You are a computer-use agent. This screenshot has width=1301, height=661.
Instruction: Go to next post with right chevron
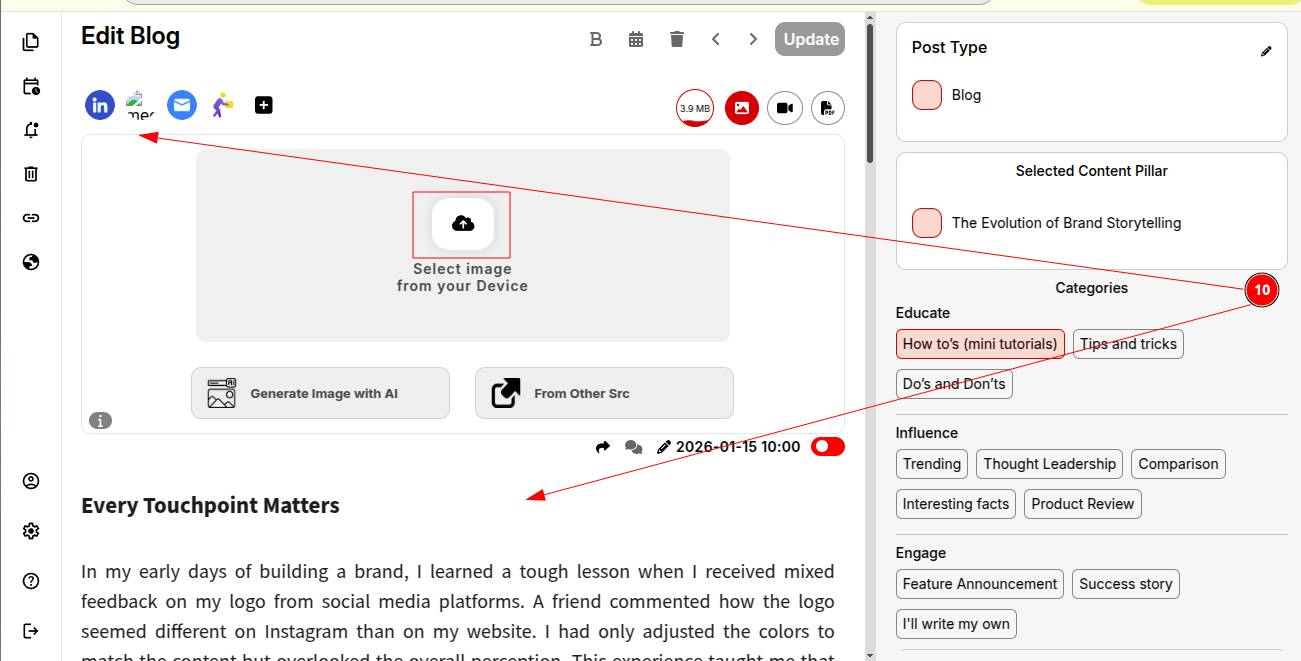[753, 39]
